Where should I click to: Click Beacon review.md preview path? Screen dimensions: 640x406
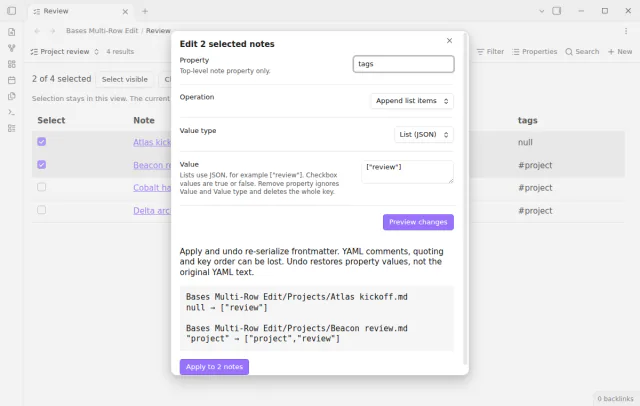pyautogui.click(x=296, y=328)
